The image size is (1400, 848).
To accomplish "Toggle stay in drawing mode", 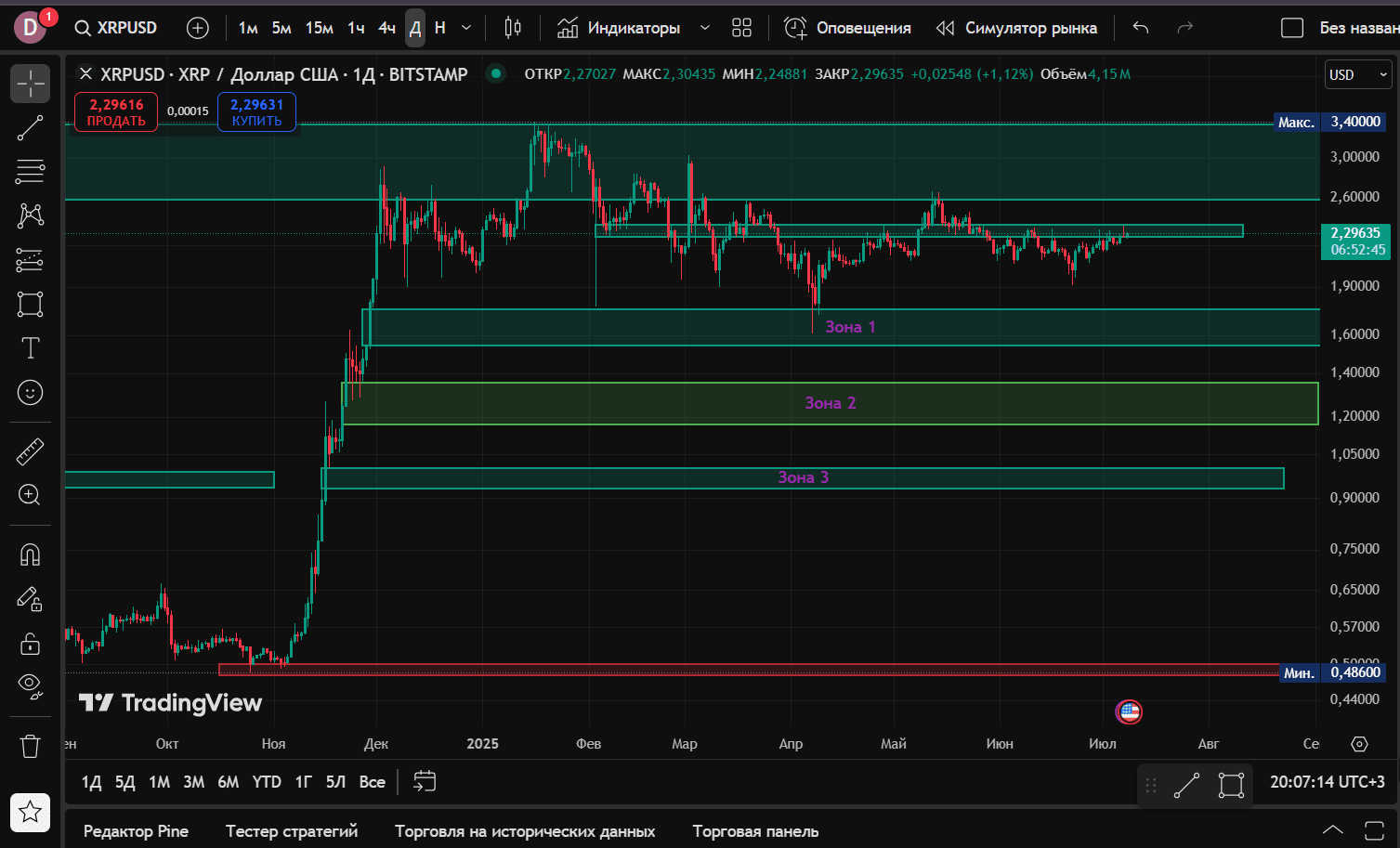I will click(30, 599).
